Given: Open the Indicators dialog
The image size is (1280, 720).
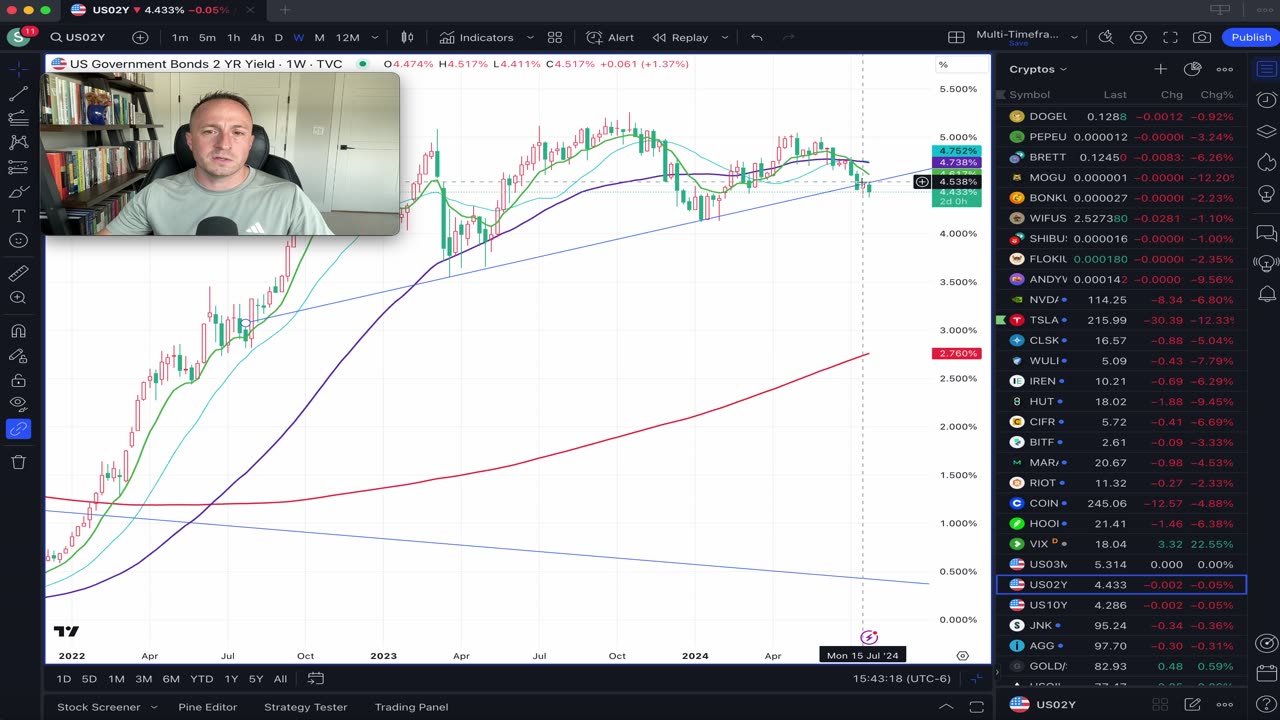Looking at the screenshot, I should click(x=477, y=38).
